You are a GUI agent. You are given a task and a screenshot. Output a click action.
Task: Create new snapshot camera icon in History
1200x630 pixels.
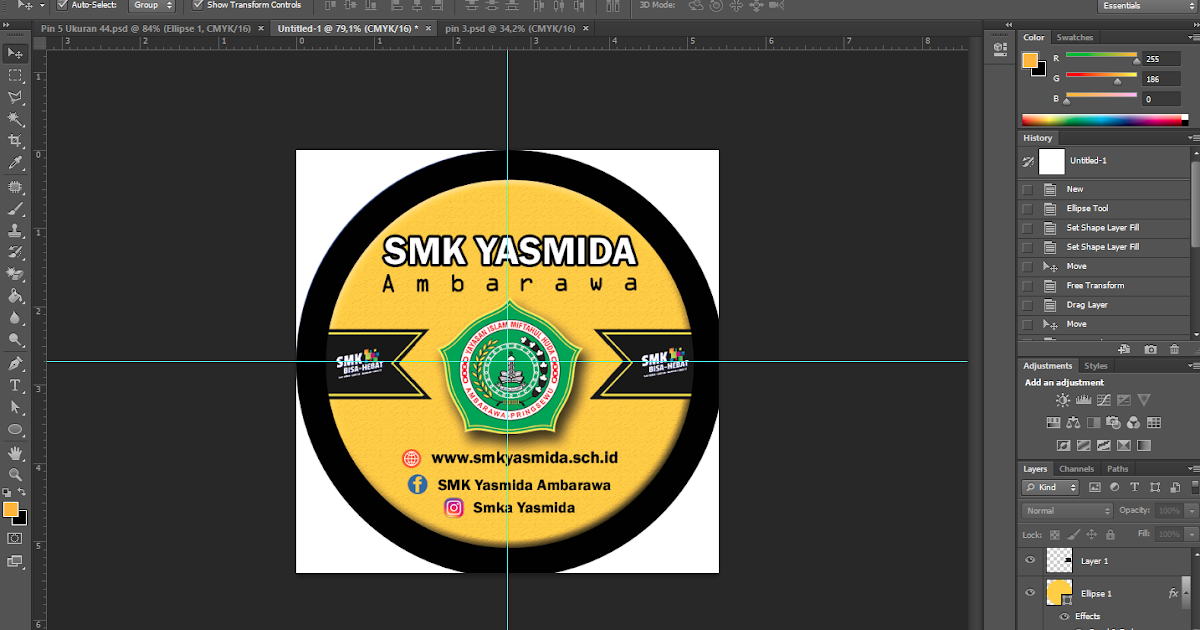coord(1150,349)
